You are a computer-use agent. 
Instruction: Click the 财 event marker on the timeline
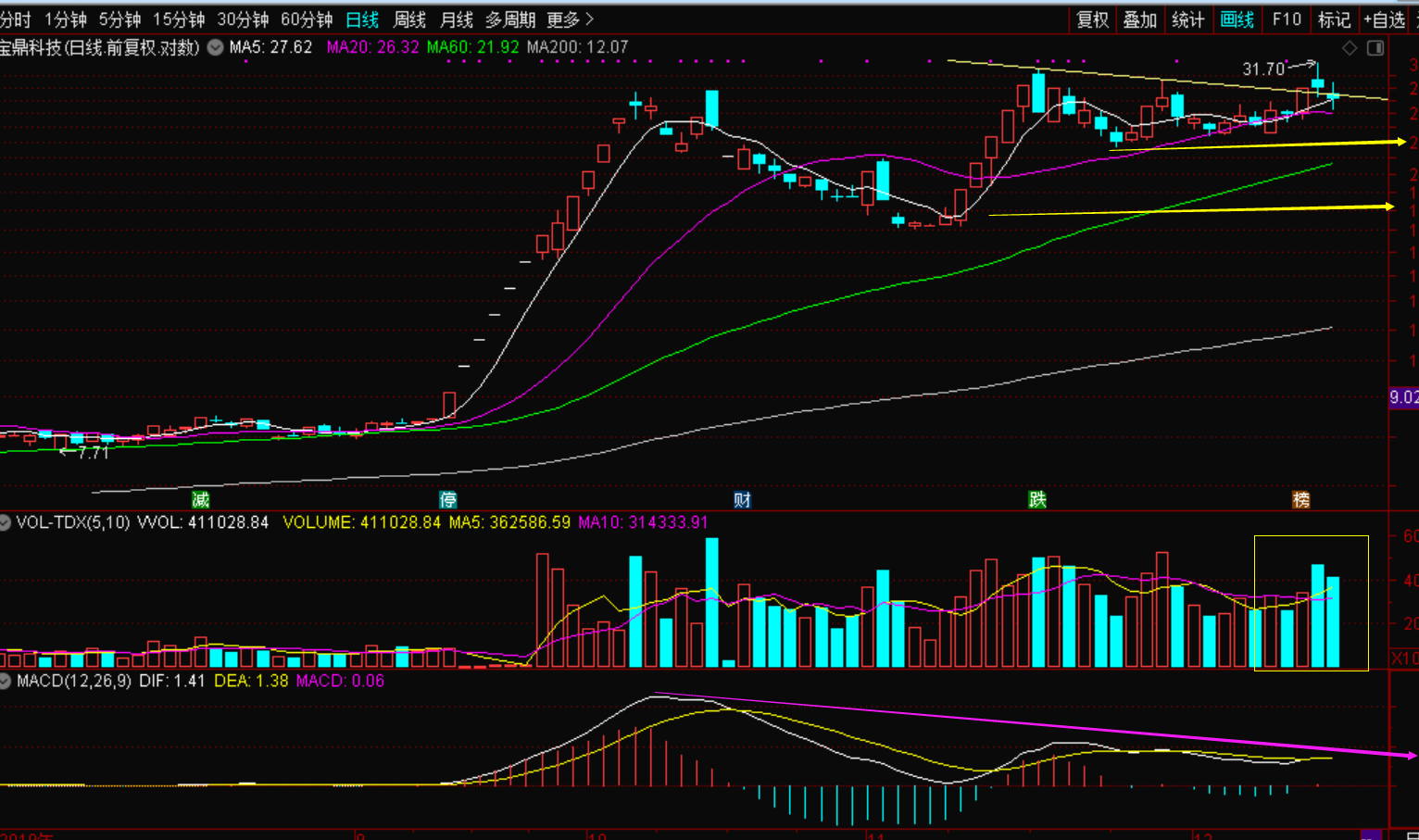pos(742,500)
